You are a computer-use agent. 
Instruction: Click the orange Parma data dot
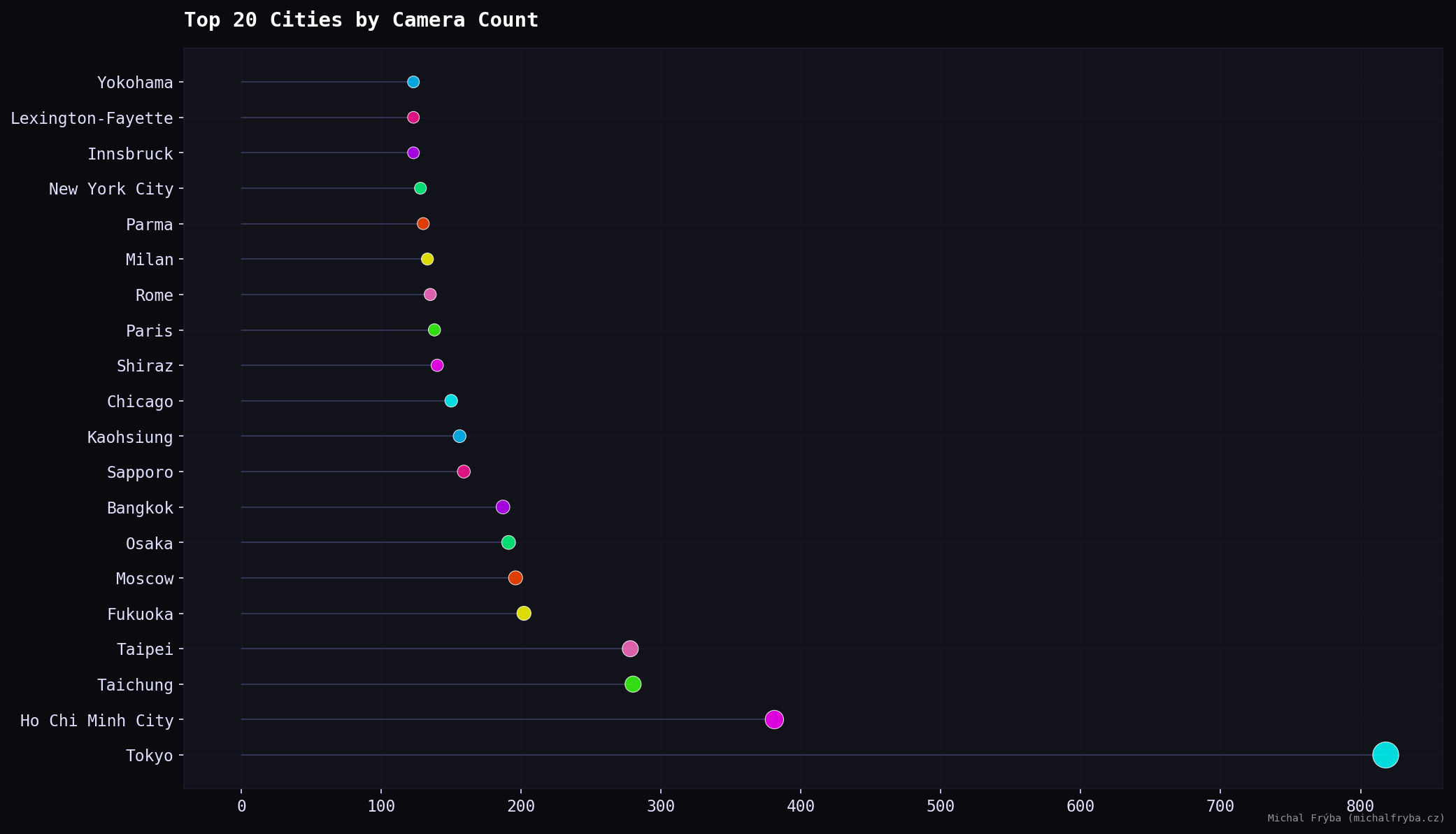coord(422,224)
